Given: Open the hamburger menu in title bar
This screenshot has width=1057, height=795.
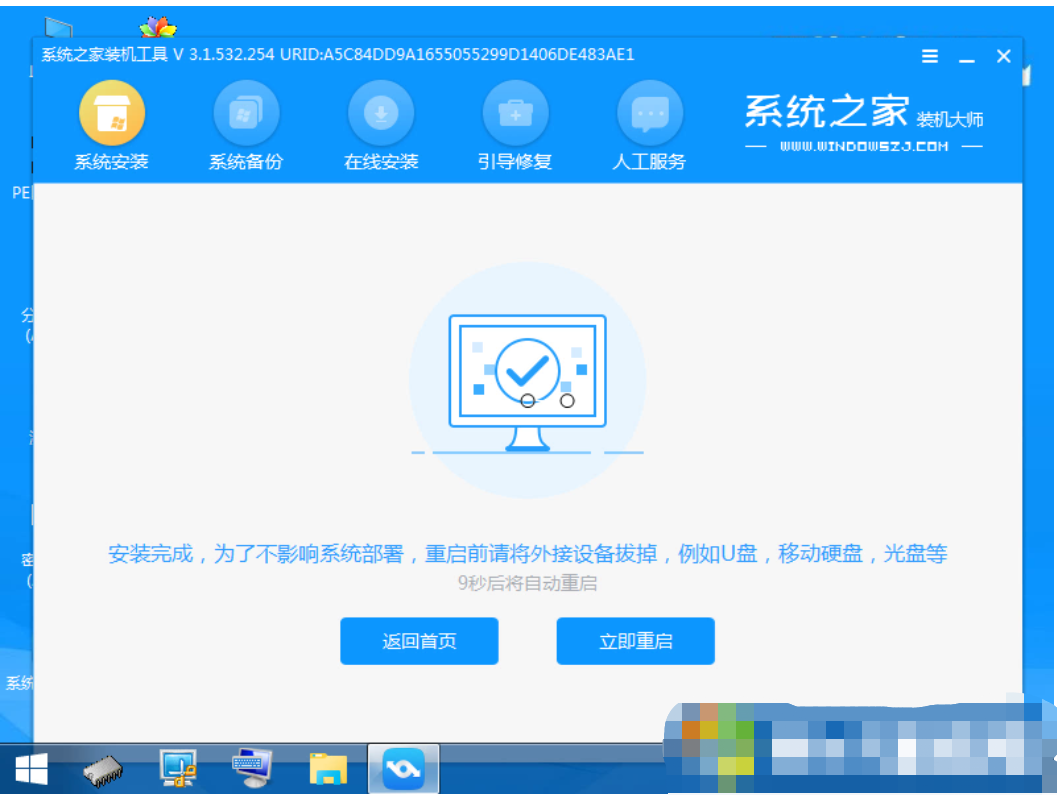Looking at the screenshot, I should (x=930, y=57).
